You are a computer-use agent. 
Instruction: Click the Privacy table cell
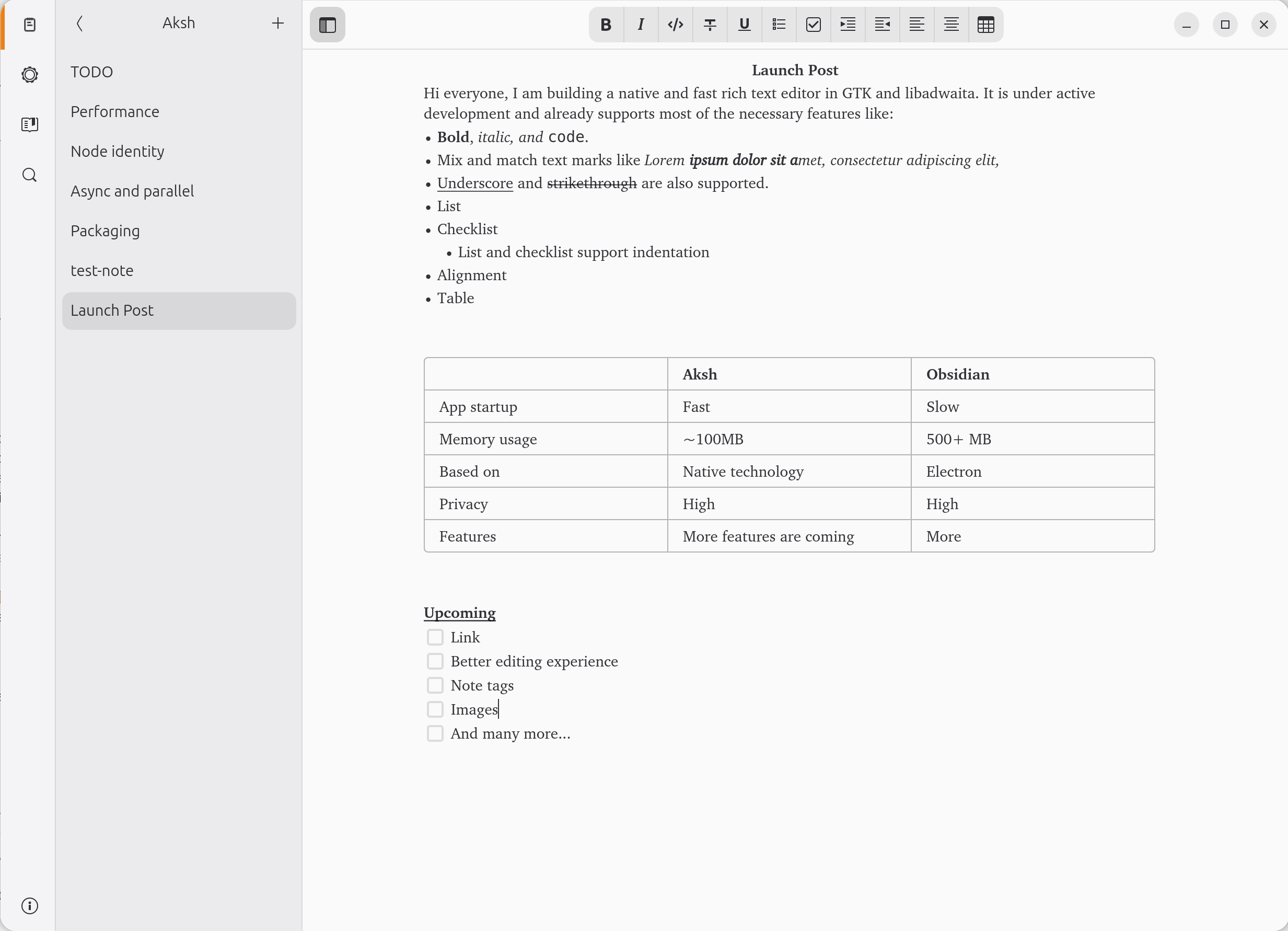pyautogui.click(x=546, y=504)
